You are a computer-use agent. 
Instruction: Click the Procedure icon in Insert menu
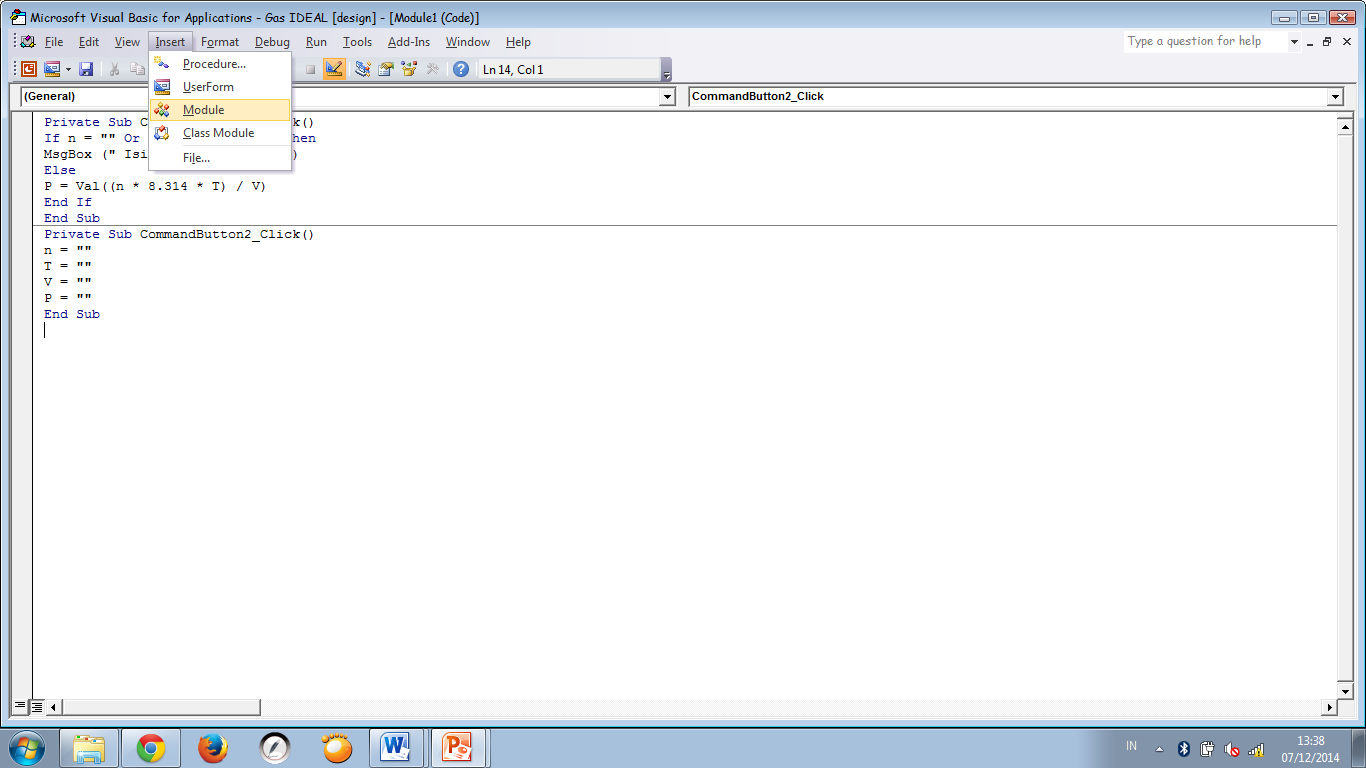162,64
